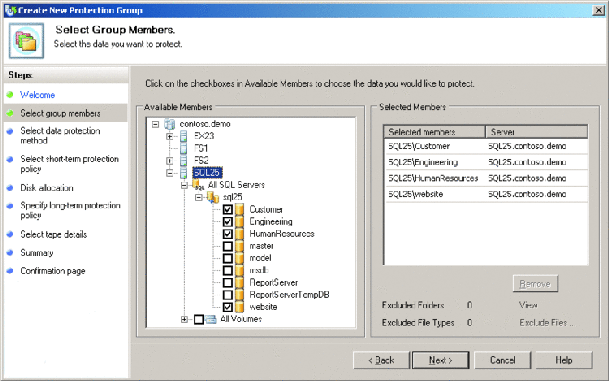Open Select short-term protection policy step

(x=69, y=164)
